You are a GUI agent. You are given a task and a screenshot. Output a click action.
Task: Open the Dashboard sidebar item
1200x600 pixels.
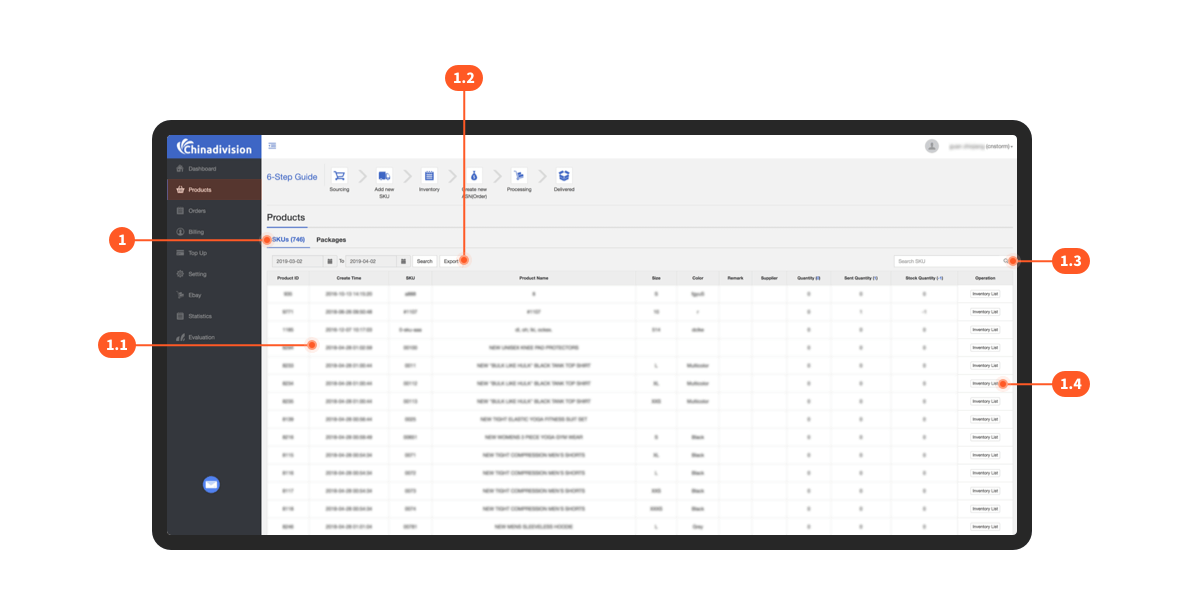click(x=214, y=168)
